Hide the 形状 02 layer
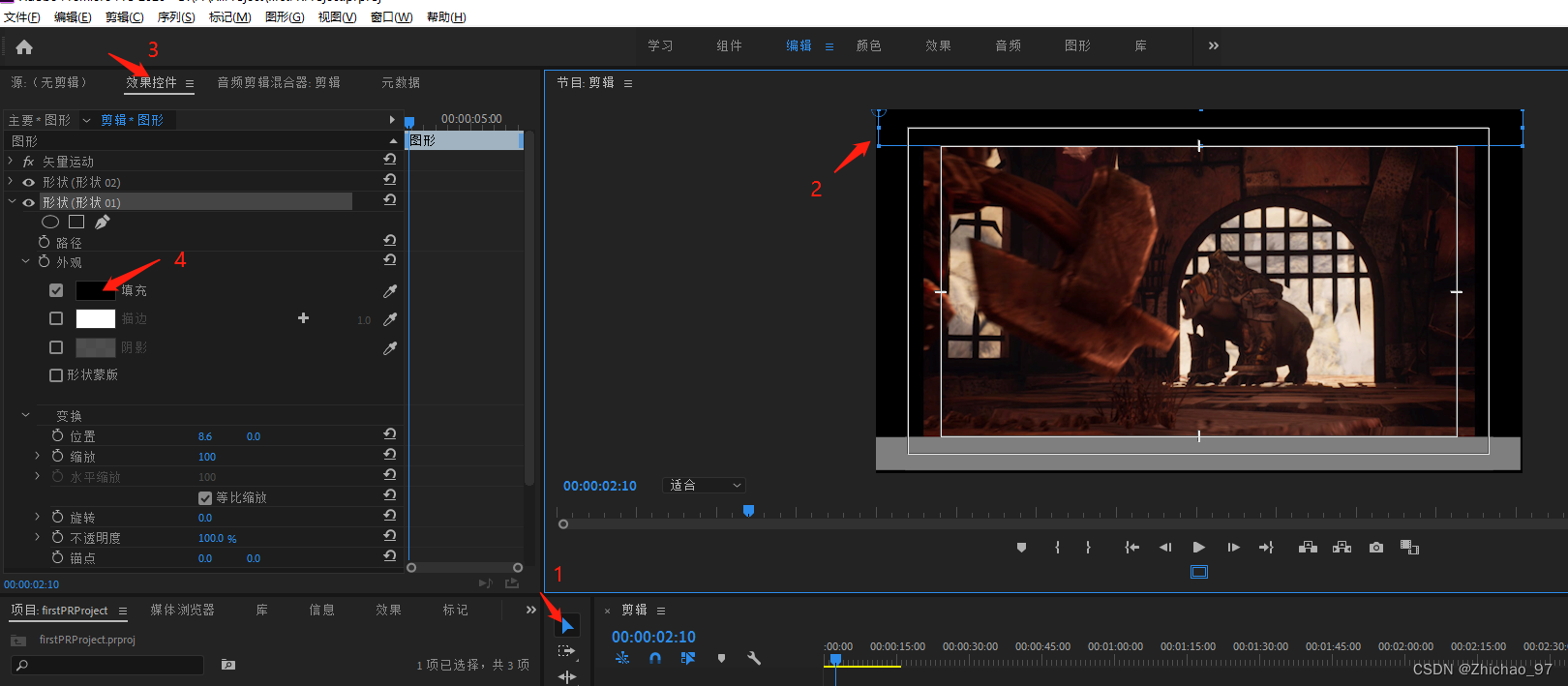Viewport: 1568px width, 686px height. pos(28,182)
